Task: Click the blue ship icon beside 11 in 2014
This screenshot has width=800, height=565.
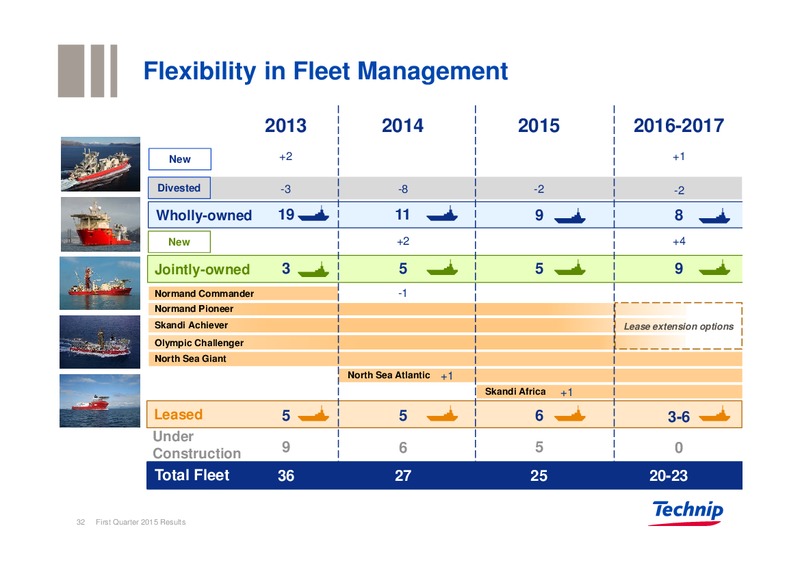Action: [x=442, y=214]
